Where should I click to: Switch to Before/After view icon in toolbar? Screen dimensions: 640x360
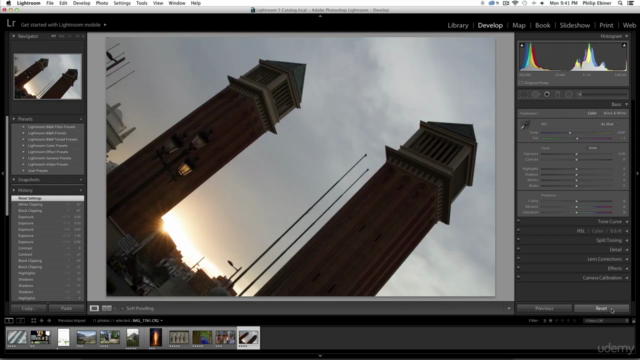click(x=107, y=308)
